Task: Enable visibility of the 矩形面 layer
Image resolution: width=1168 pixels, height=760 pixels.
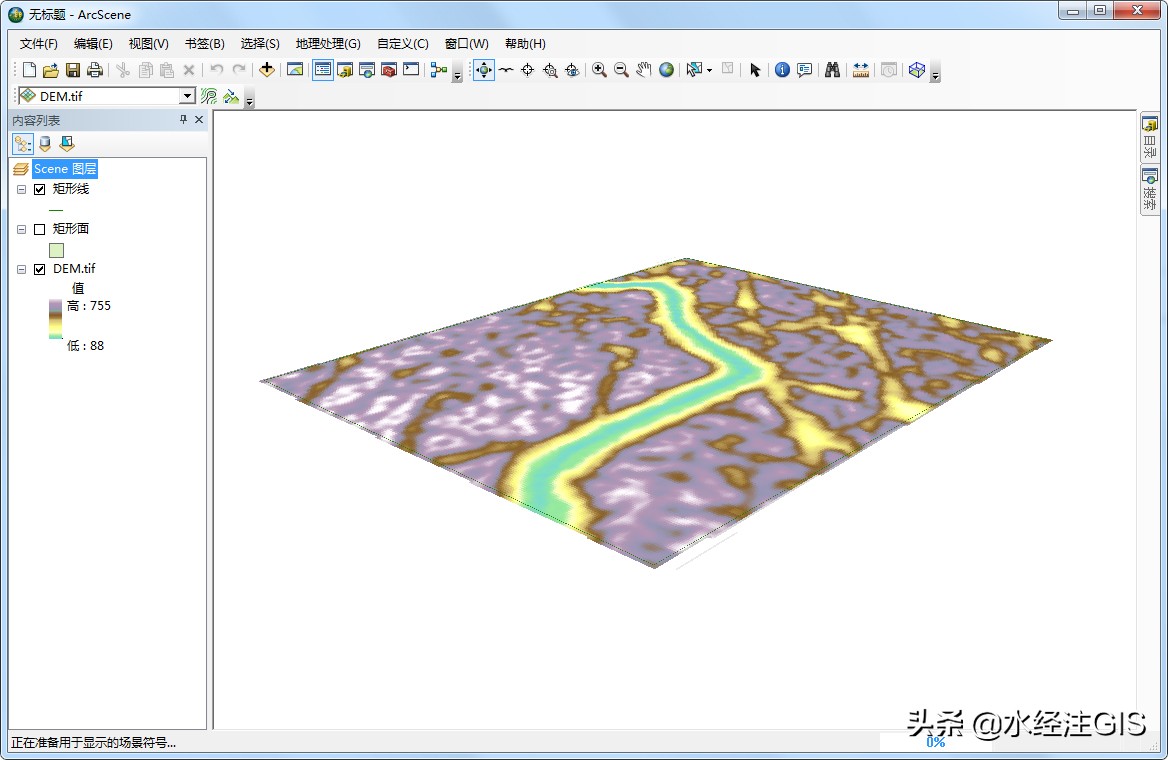Action: pyautogui.click(x=39, y=228)
